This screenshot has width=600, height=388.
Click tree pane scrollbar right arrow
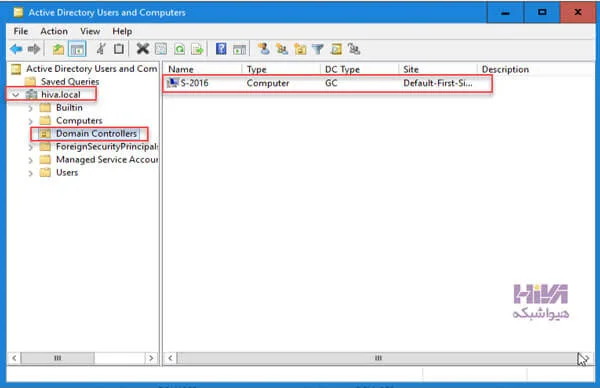pos(151,358)
